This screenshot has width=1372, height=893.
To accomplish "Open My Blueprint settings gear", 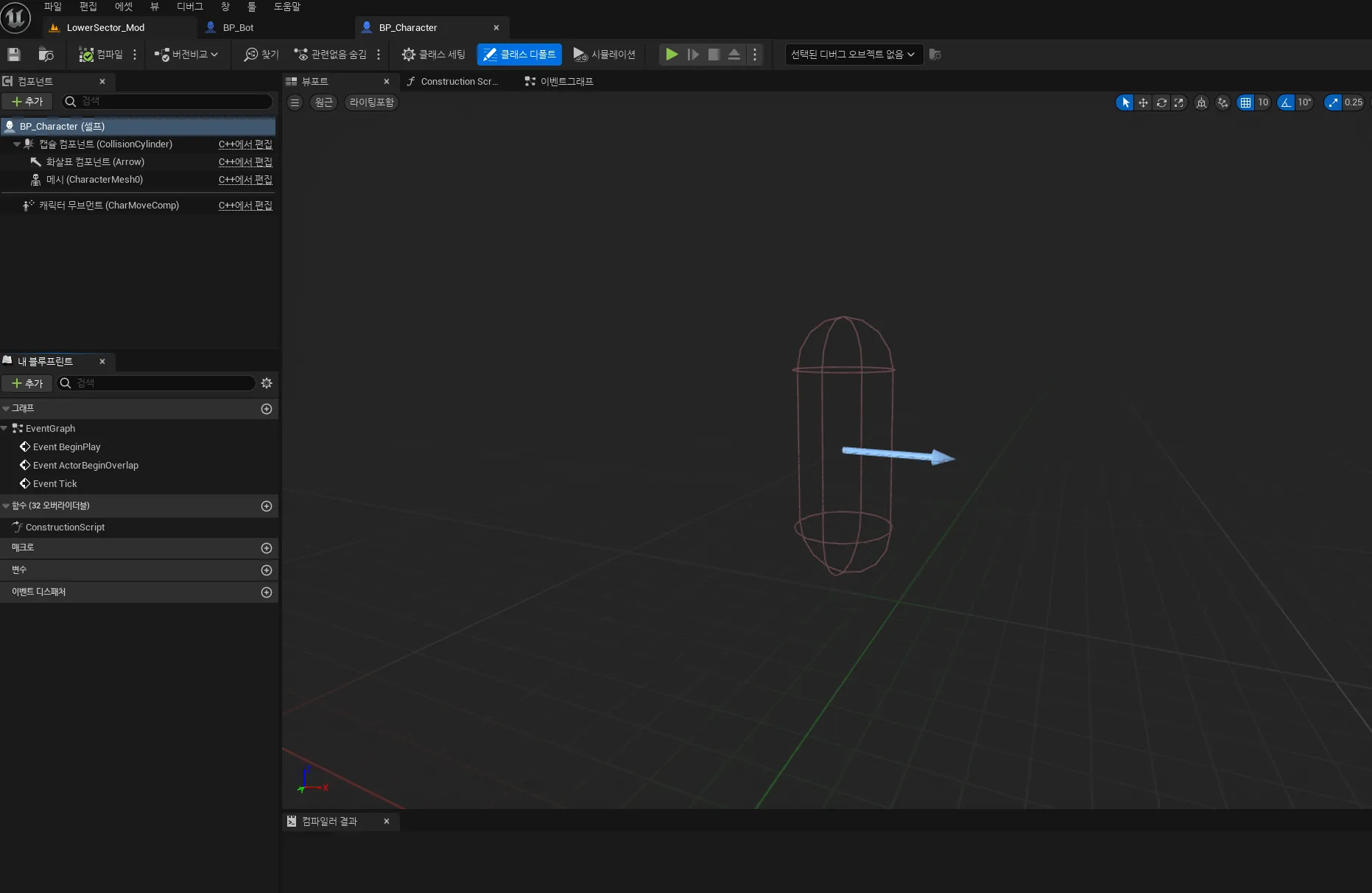I will coord(267,383).
